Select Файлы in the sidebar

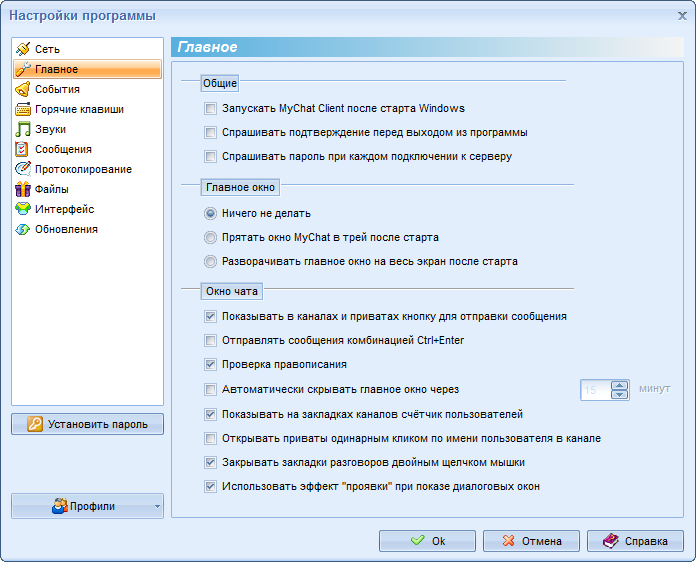click(x=87, y=189)
